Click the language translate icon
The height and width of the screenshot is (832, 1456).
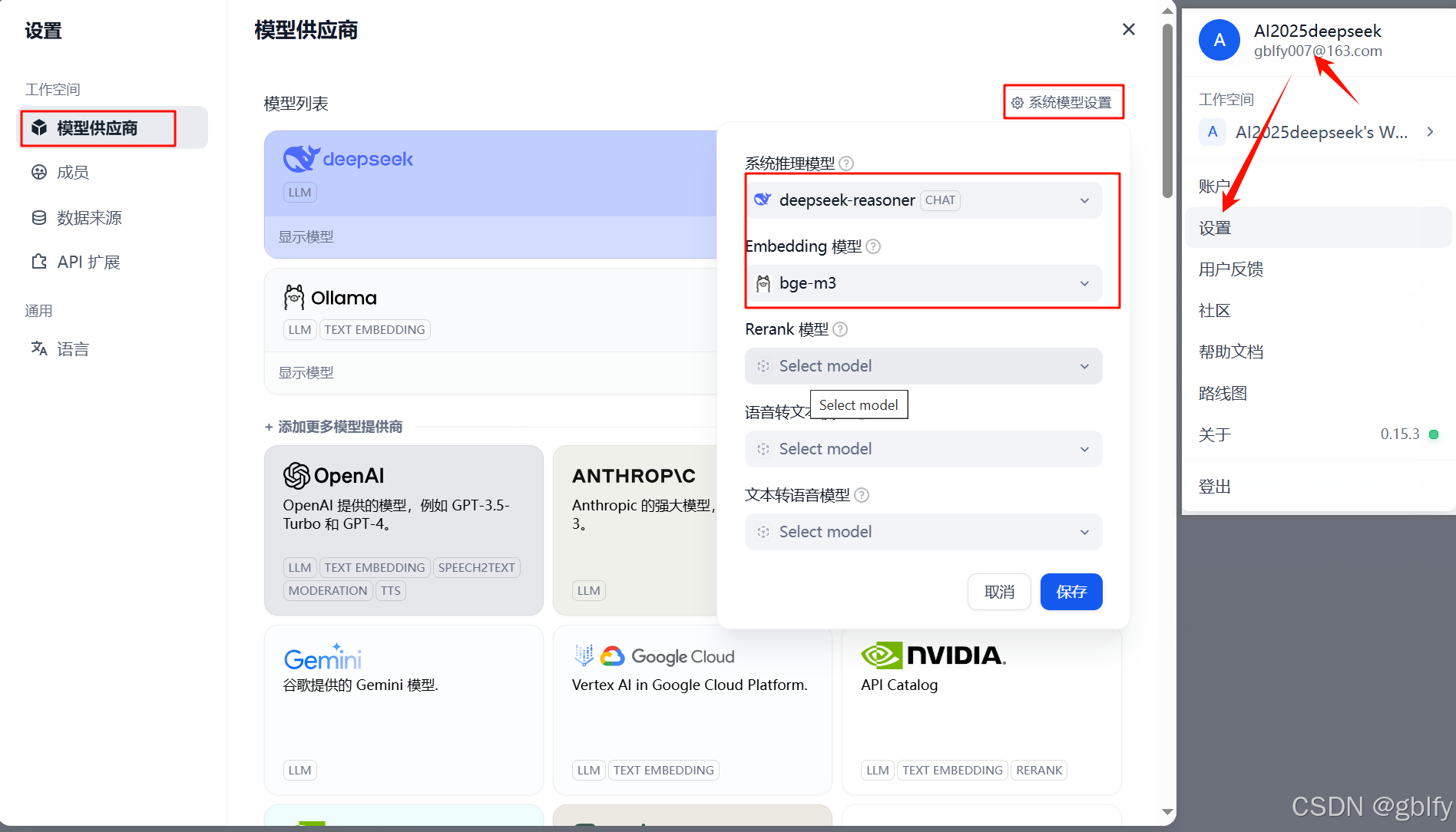tap(39, 348)
